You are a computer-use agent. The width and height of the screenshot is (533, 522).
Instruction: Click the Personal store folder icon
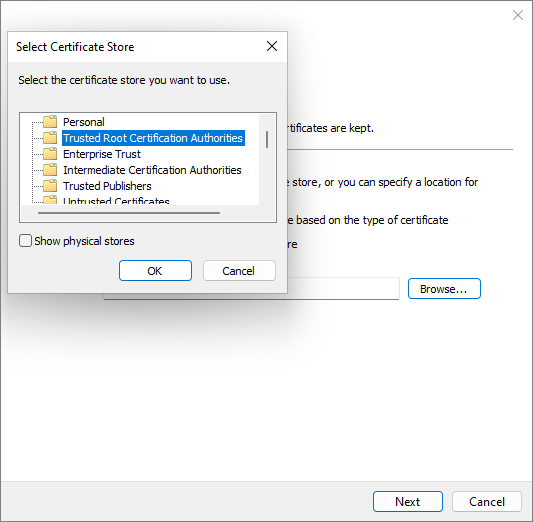(x=50, y=121)
